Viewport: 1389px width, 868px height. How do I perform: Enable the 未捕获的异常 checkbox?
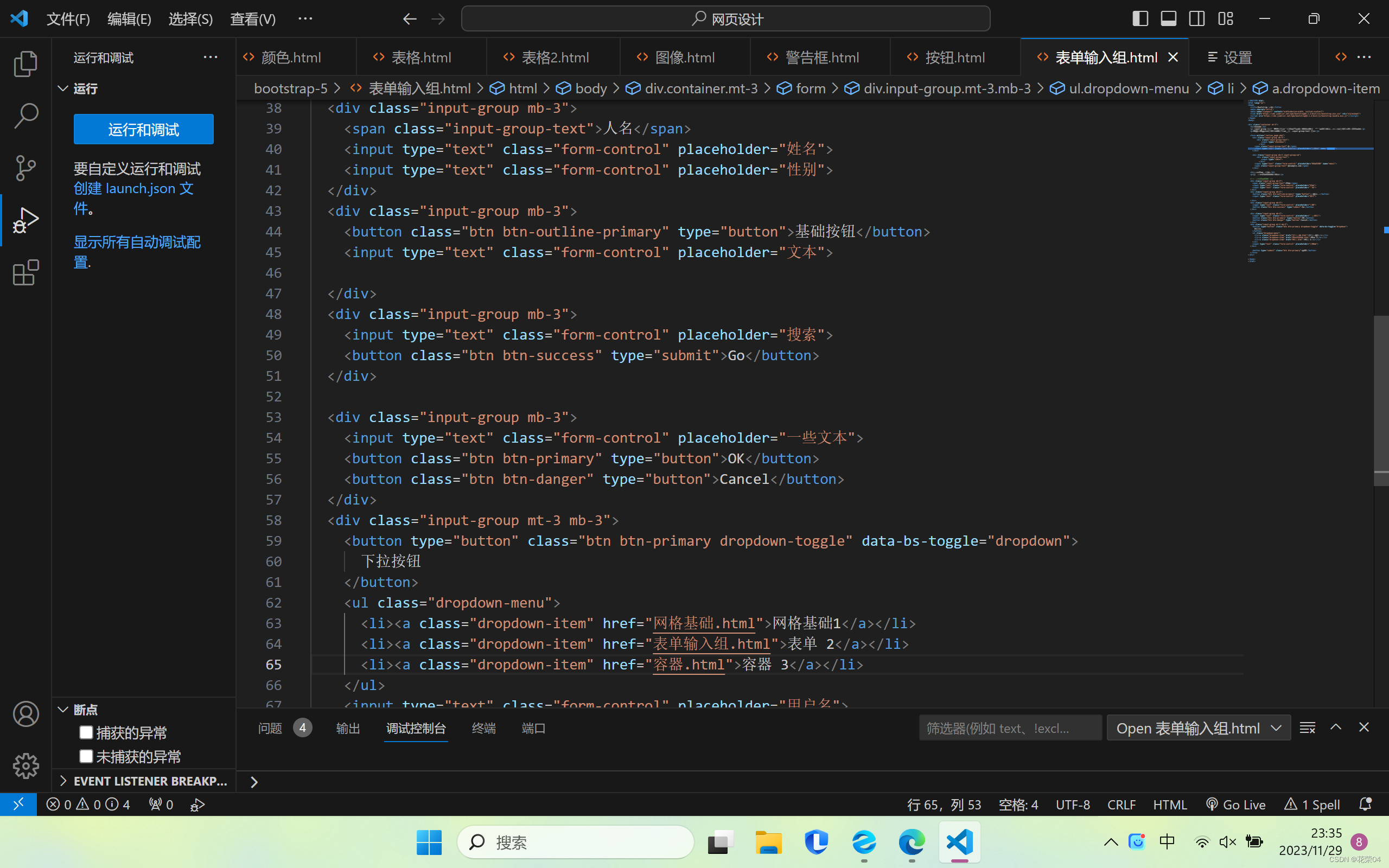click(x=86, y=756)
